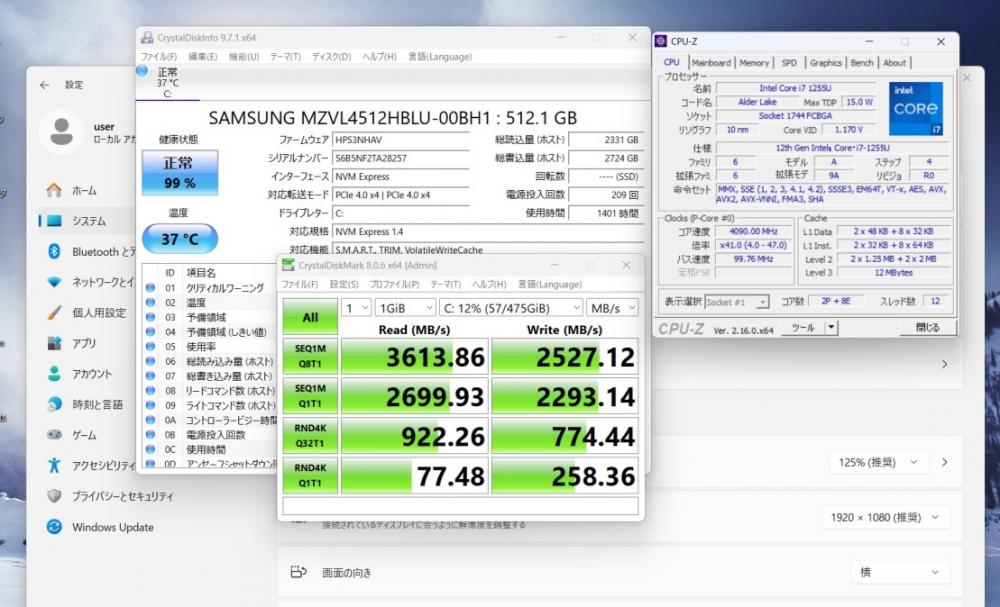
Task: Select the Accessibility icon in Settings sidebar
Action: tap(54, 466)
